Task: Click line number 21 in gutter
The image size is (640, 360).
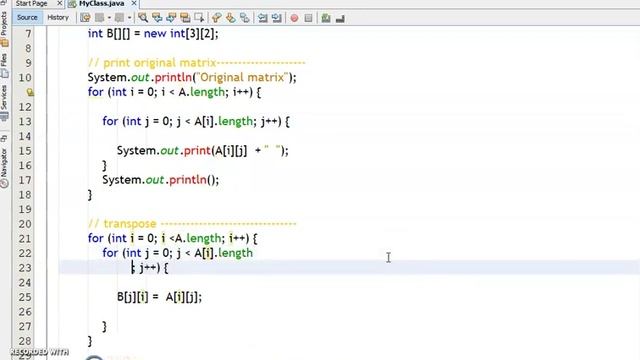Action: pyautogui.click(x=25, y=238)
